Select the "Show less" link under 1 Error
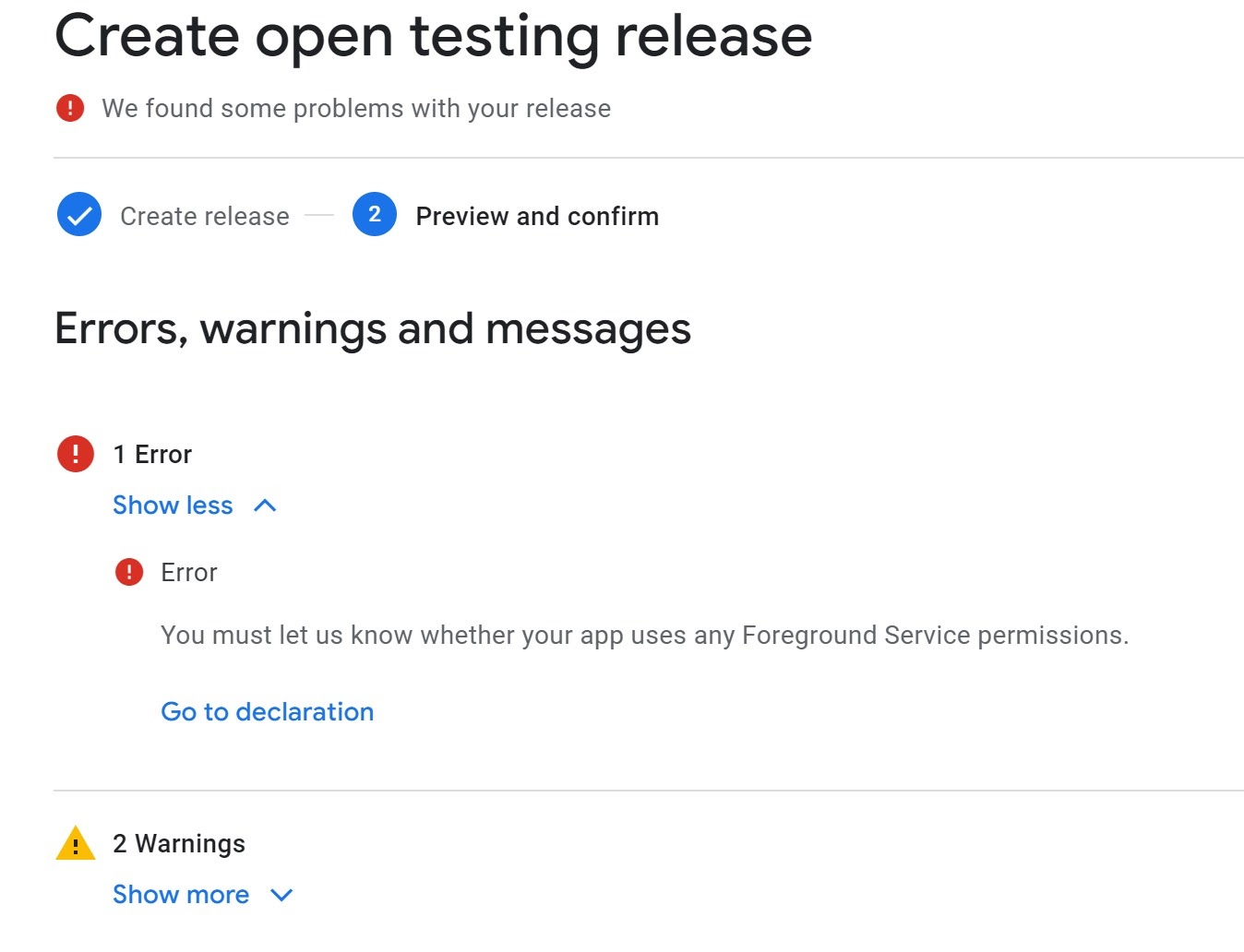Screen dimensions: 1244x952 (173, 506)
